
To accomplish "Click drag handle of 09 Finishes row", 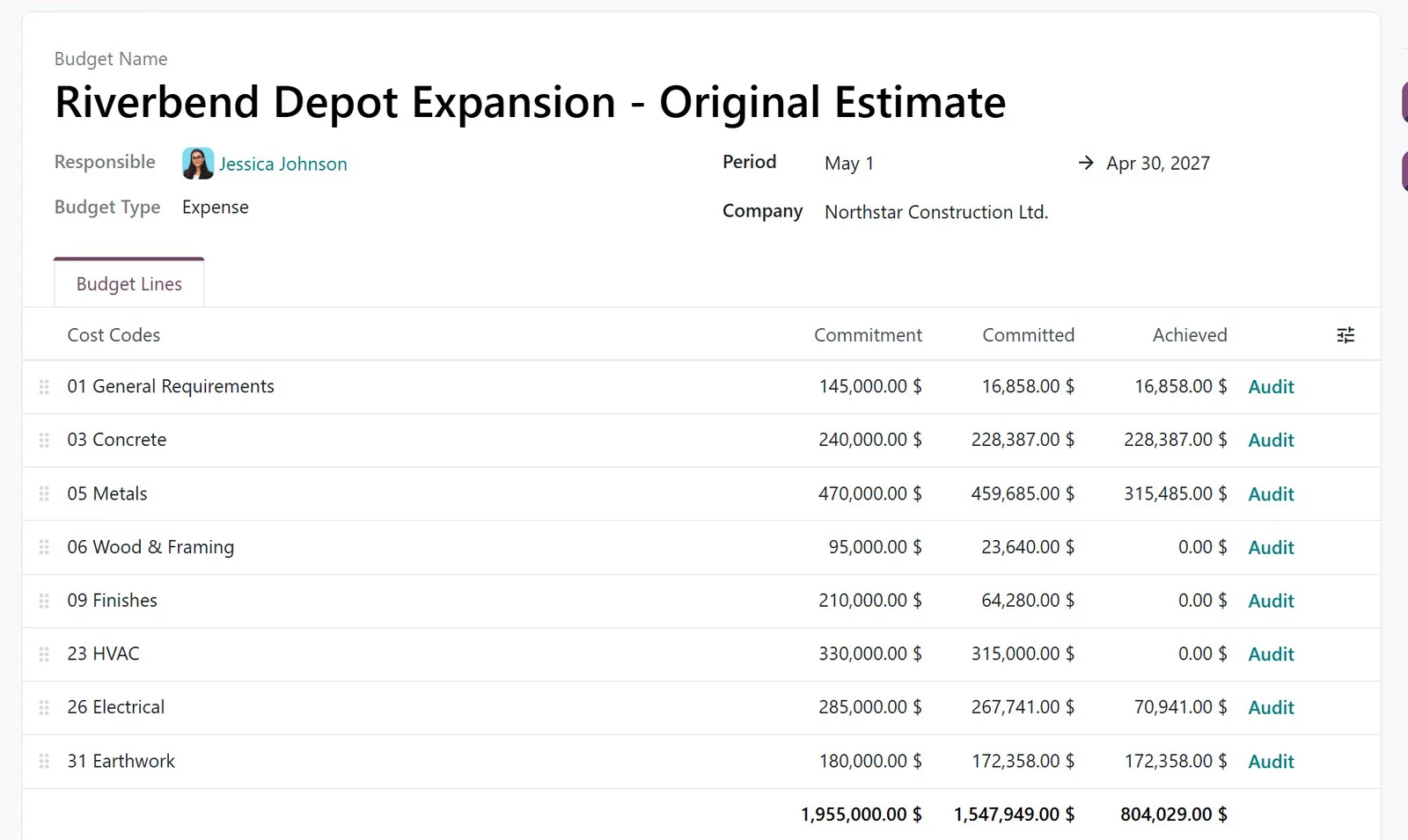I will (44, 601).
